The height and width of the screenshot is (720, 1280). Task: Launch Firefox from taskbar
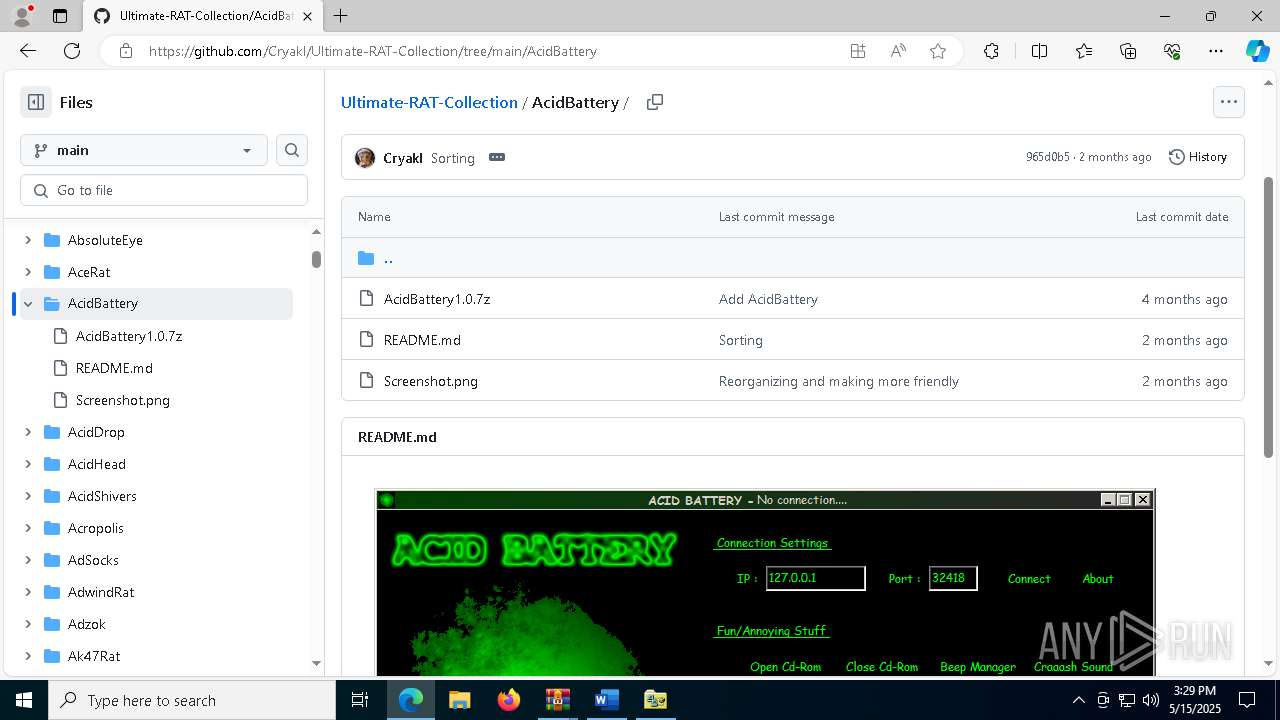pyautogui.click(x=508, y=700)
